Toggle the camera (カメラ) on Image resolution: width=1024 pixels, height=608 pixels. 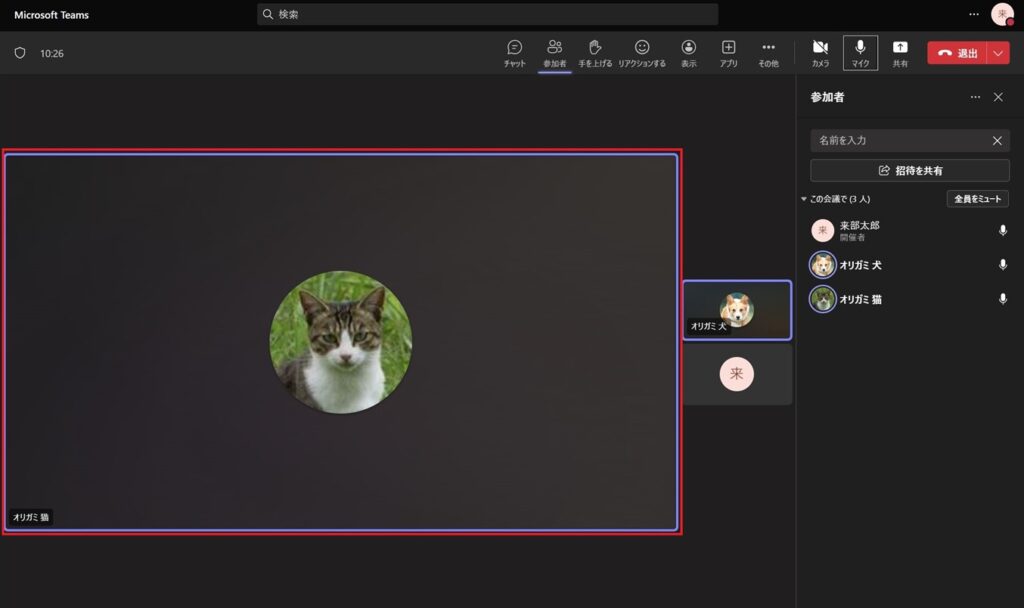point(820,52)
